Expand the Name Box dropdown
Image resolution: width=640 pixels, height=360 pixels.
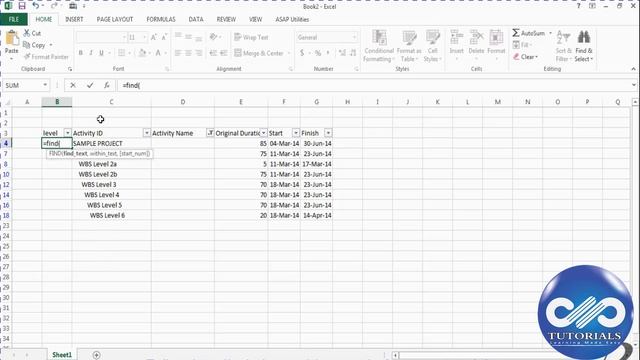(x=45, y=85)
